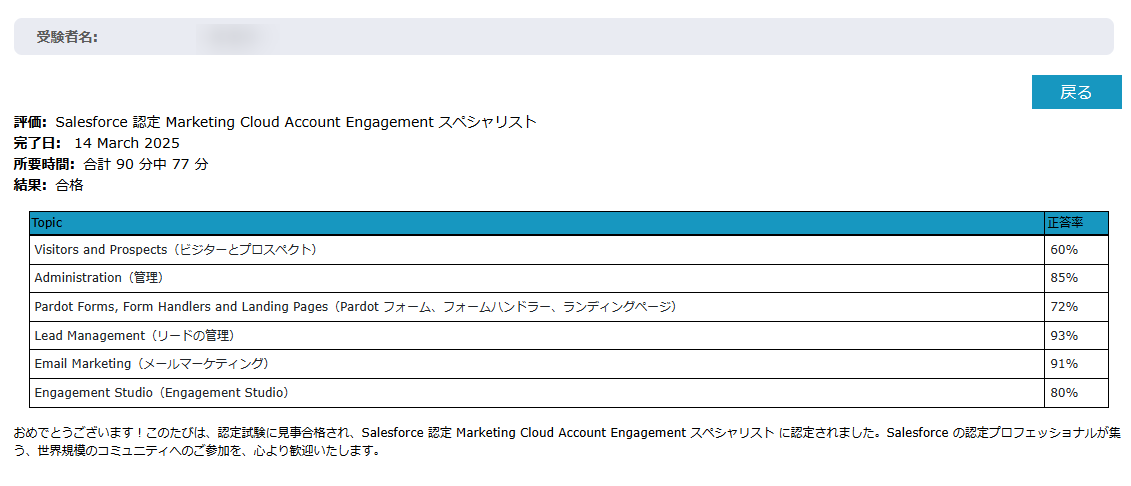Click the 評価 certification name line

tap(275, 122)
